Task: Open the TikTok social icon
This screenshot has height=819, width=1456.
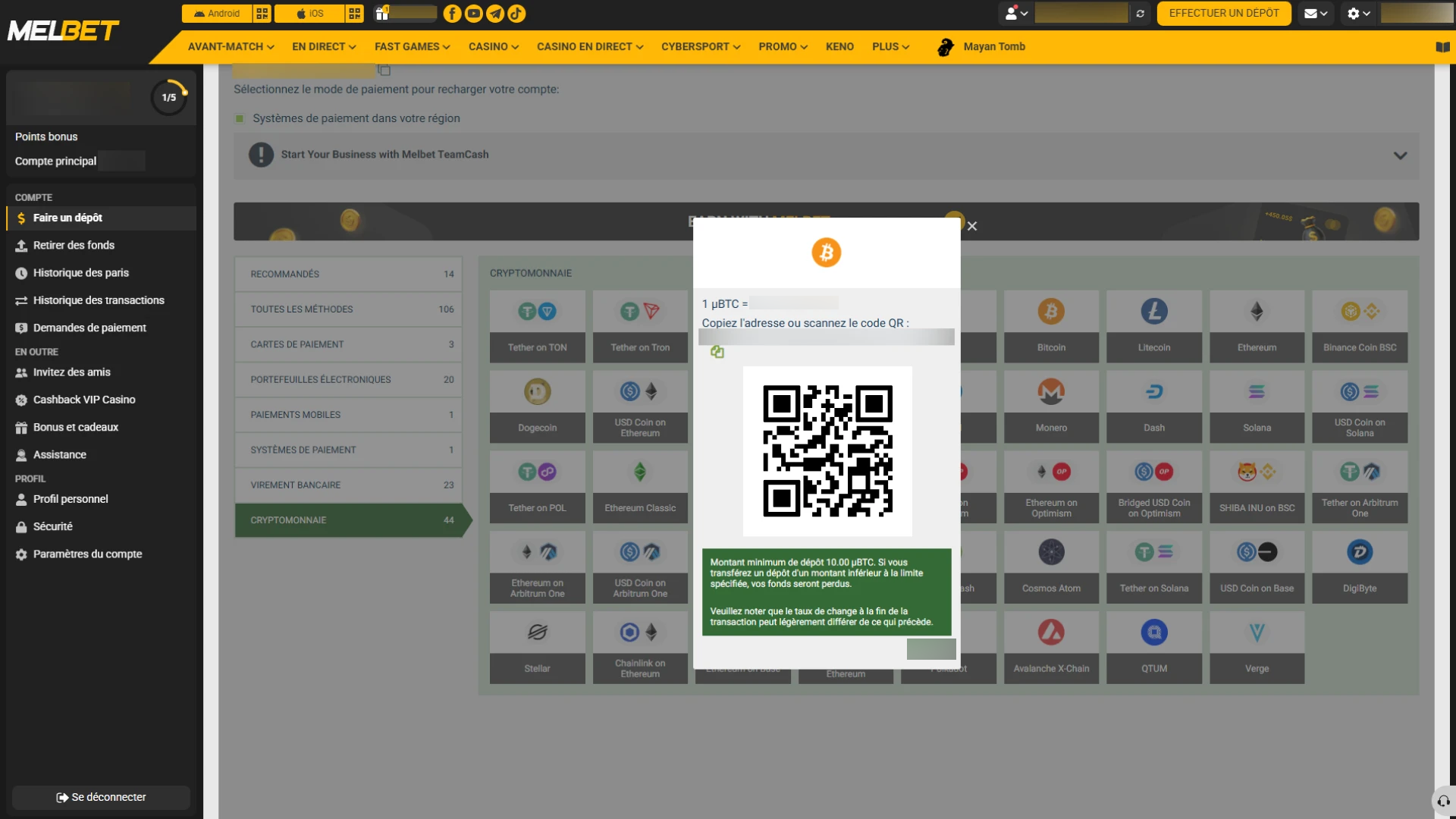Action: (x=516, y=13)
